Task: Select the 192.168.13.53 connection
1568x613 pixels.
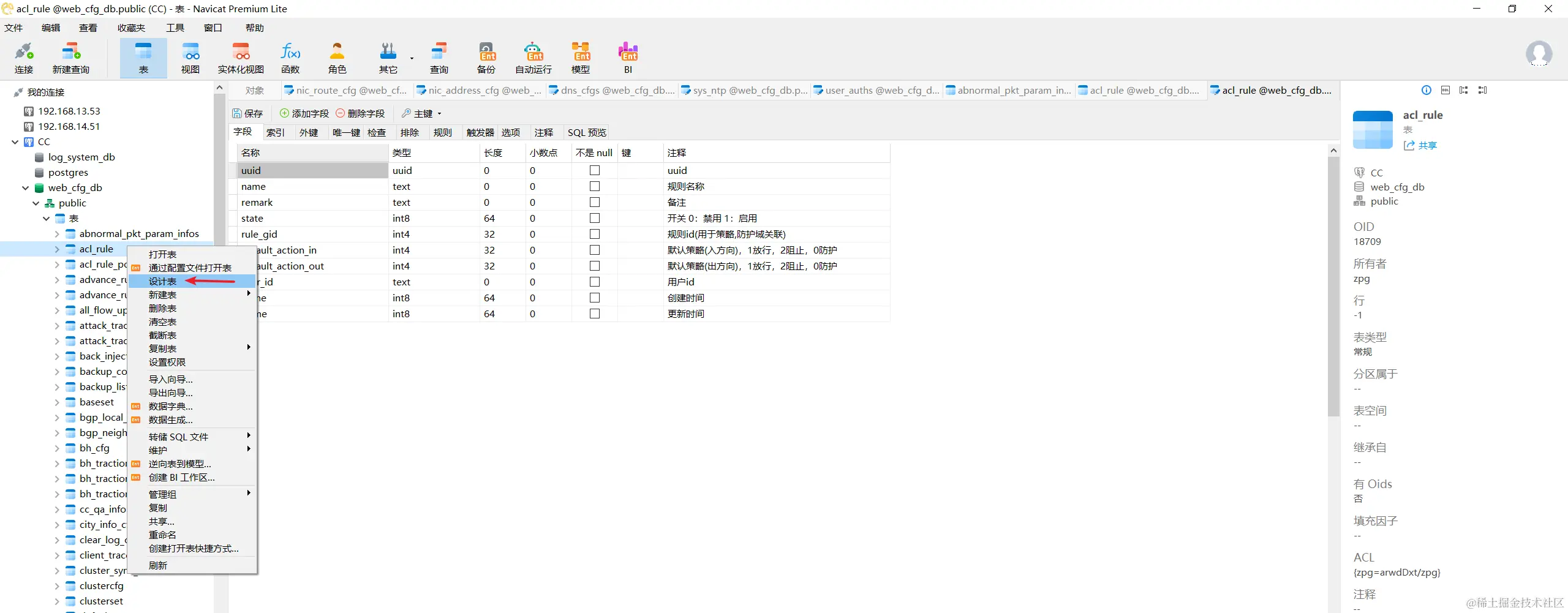Action: [x=69, y=111]
